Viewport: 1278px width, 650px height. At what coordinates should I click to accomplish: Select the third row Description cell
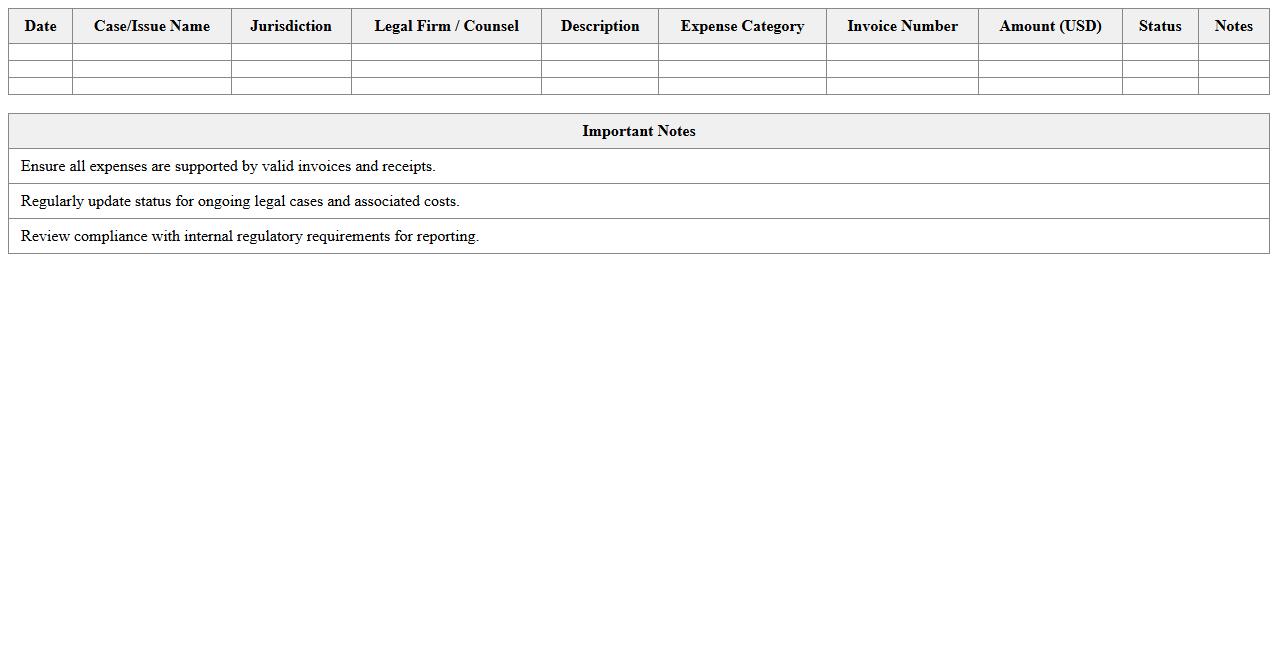point(599,86)
